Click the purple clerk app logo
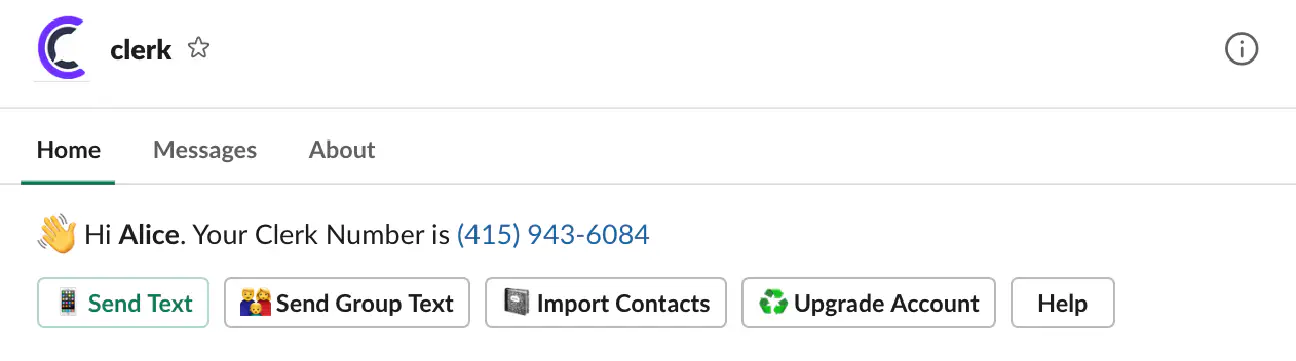1296x361 pixels. [x=62, y=49]
